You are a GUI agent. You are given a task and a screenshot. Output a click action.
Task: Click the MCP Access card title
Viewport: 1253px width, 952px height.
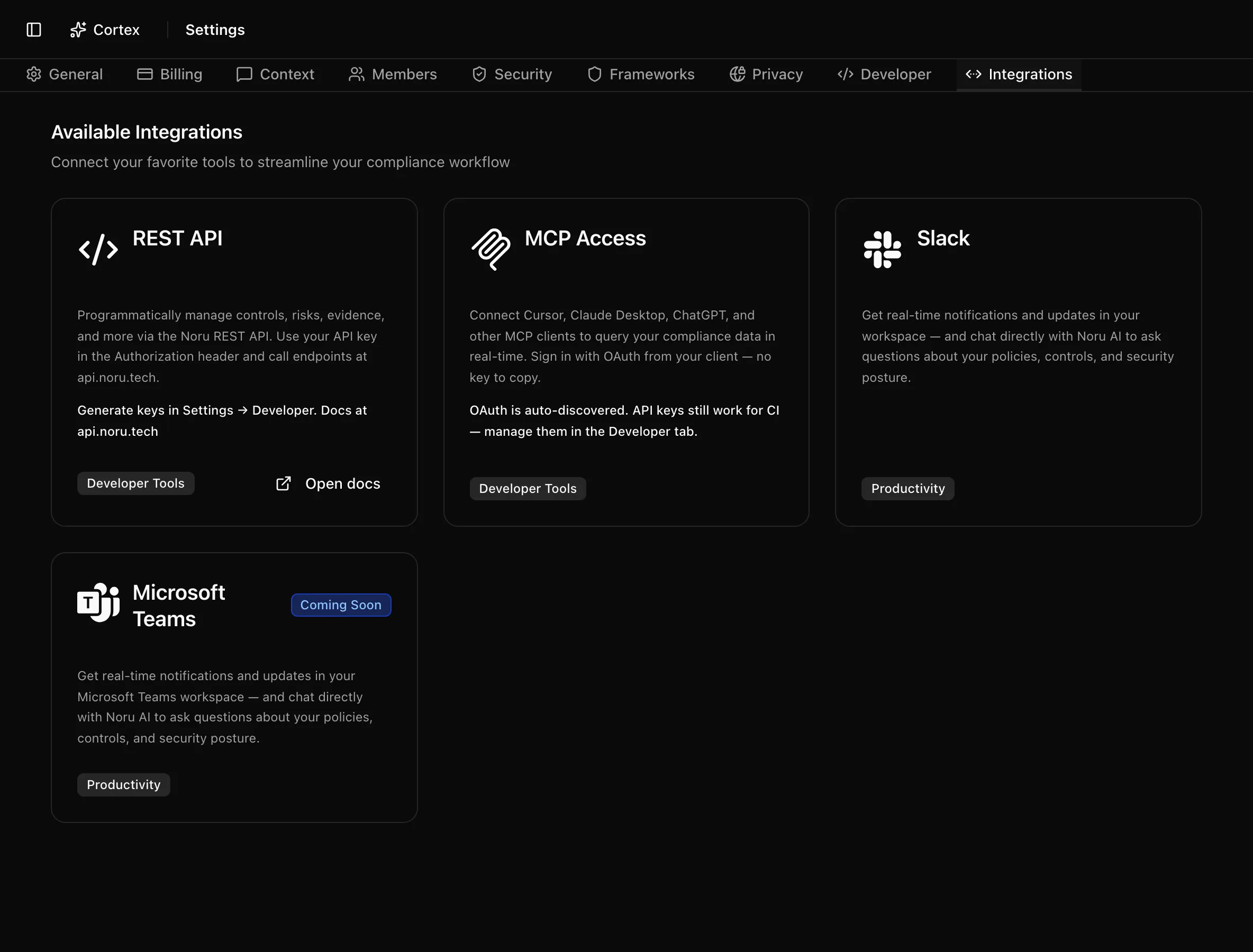pyautogui.click(x=585, y=238)
